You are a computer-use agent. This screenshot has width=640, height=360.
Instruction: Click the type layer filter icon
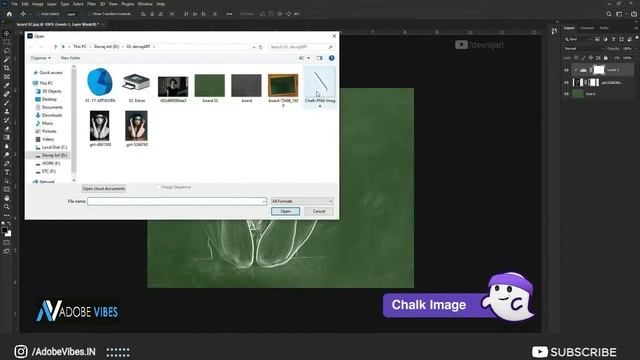coord(613,39)
